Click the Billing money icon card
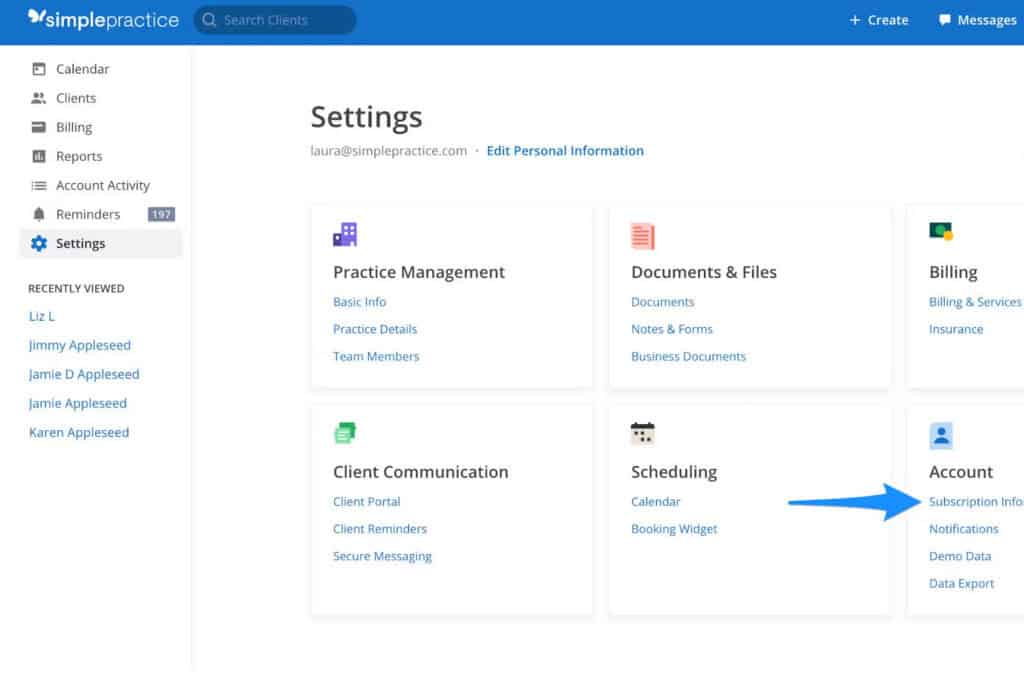This screenshot has width=1024, height=683. pos(941,232)
